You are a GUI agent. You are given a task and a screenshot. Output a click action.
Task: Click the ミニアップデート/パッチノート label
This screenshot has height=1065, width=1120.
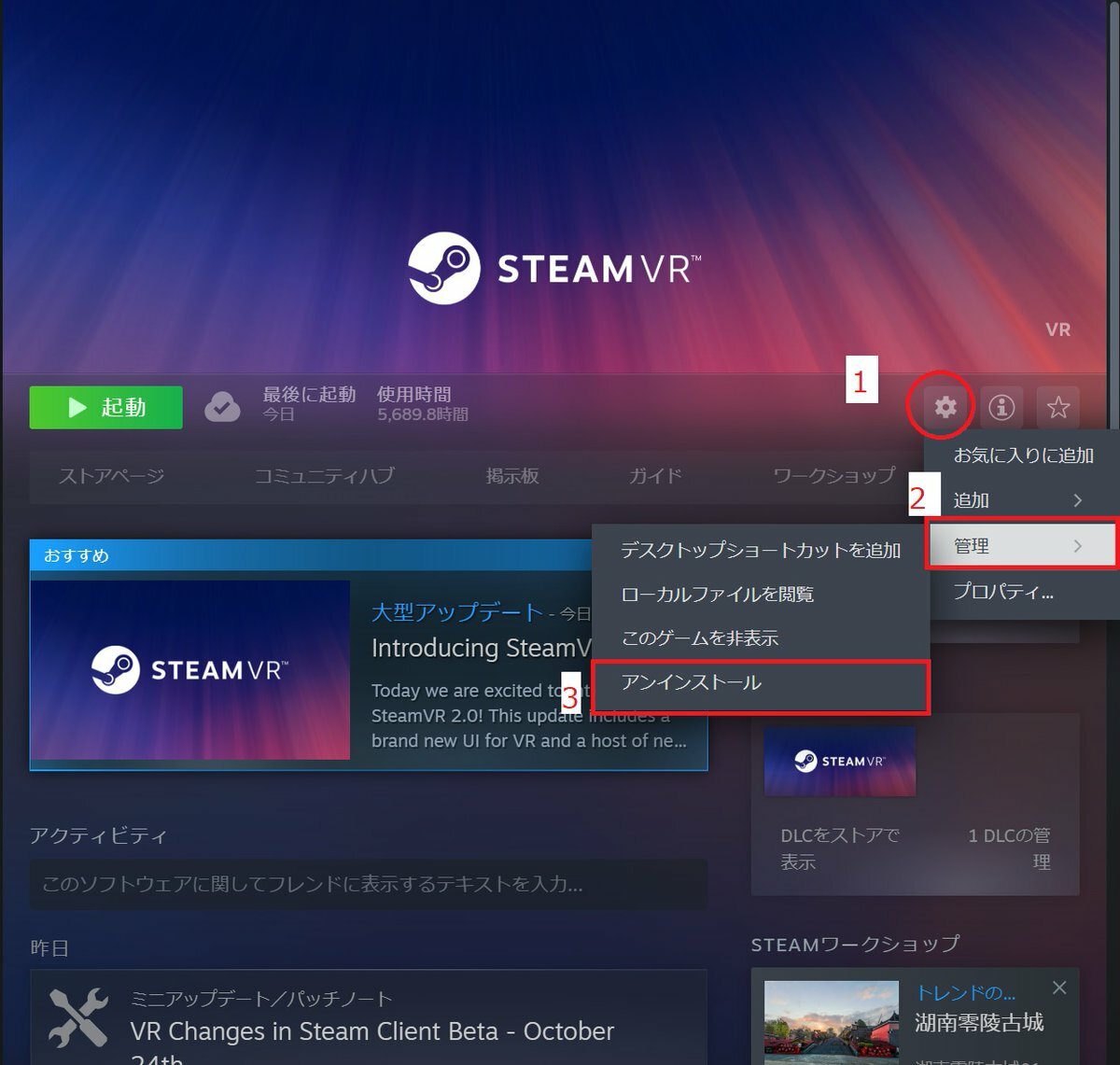pos(261,1000)
